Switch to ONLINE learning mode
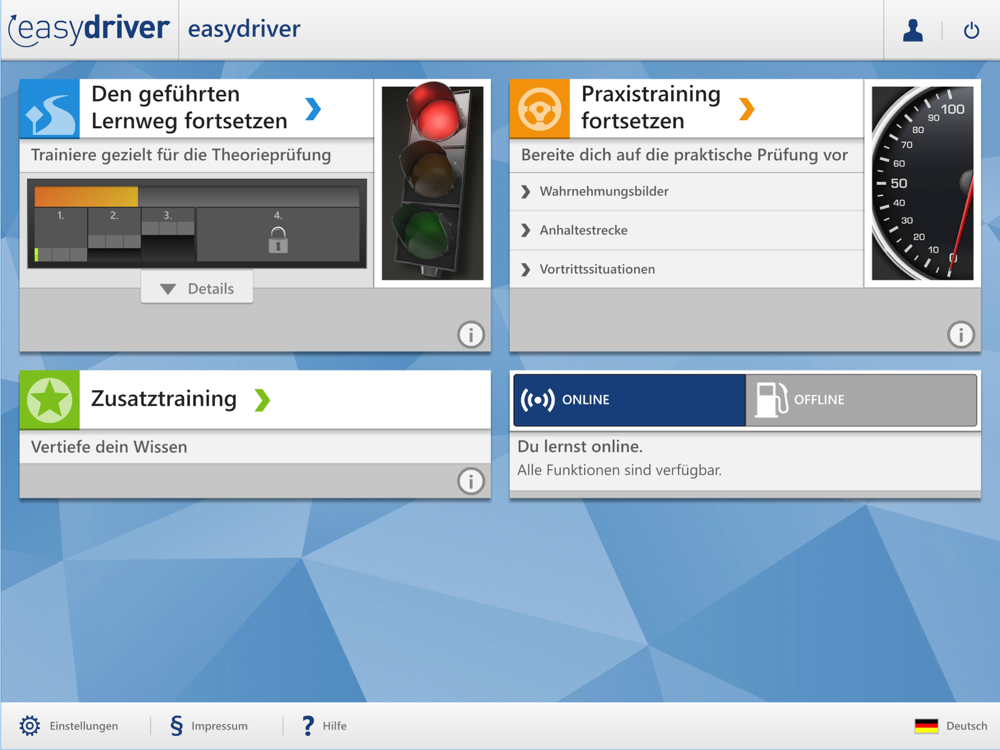 coord(629,400)
